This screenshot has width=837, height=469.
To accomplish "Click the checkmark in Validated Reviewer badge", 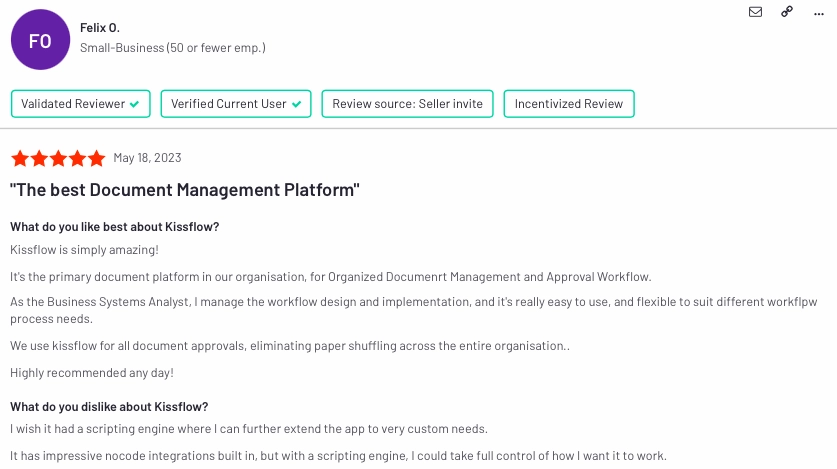I will click(135, 104).
